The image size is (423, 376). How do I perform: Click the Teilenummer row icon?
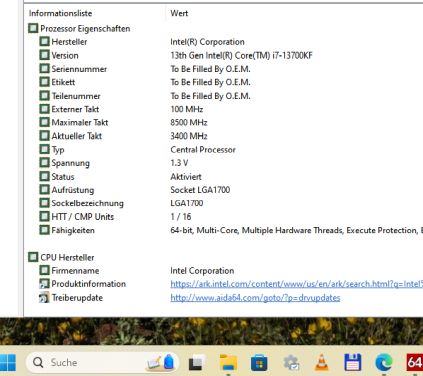pos(44,96)
